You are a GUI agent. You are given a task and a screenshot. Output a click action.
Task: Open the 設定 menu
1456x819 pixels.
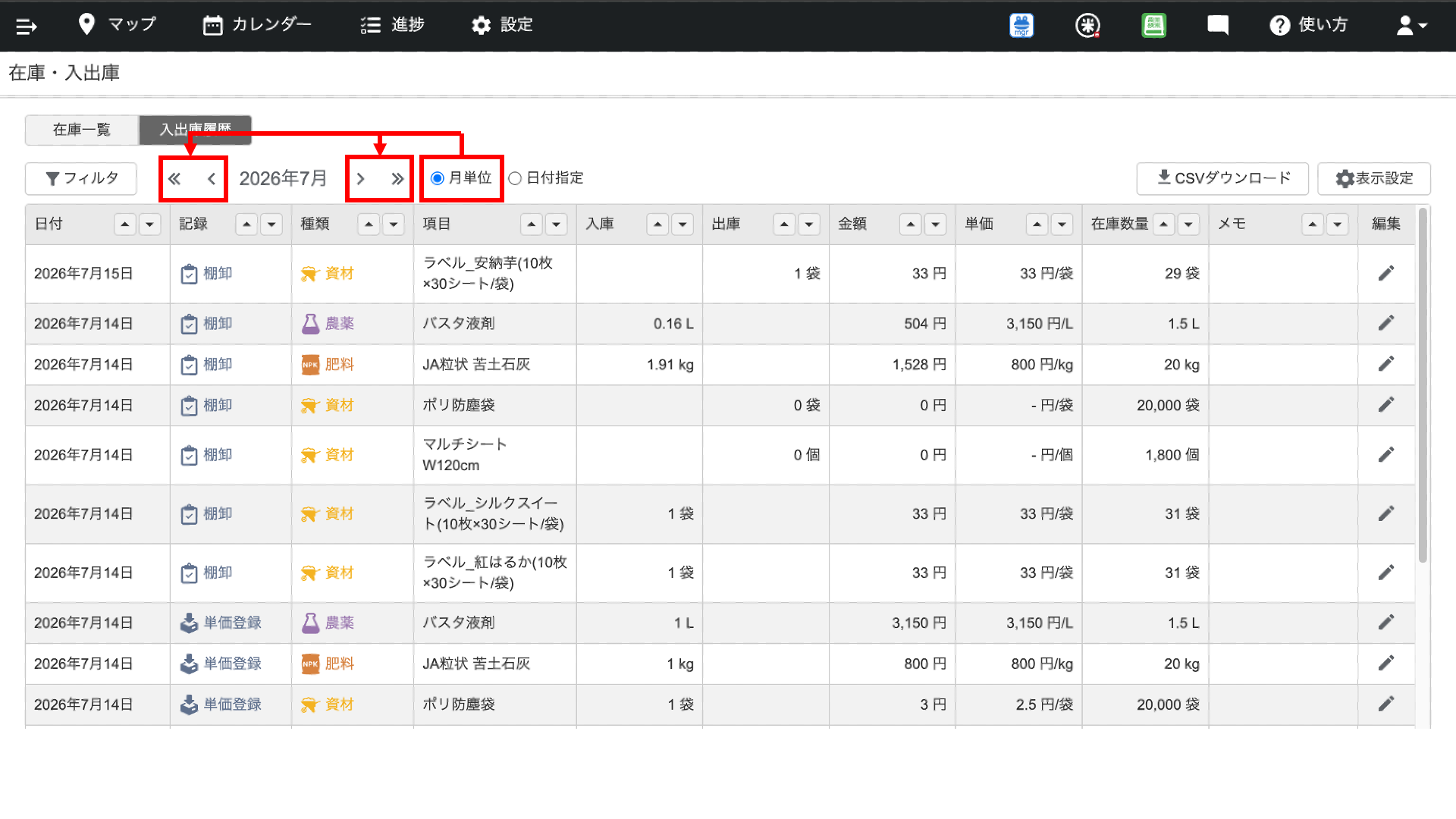coord(502,25)
